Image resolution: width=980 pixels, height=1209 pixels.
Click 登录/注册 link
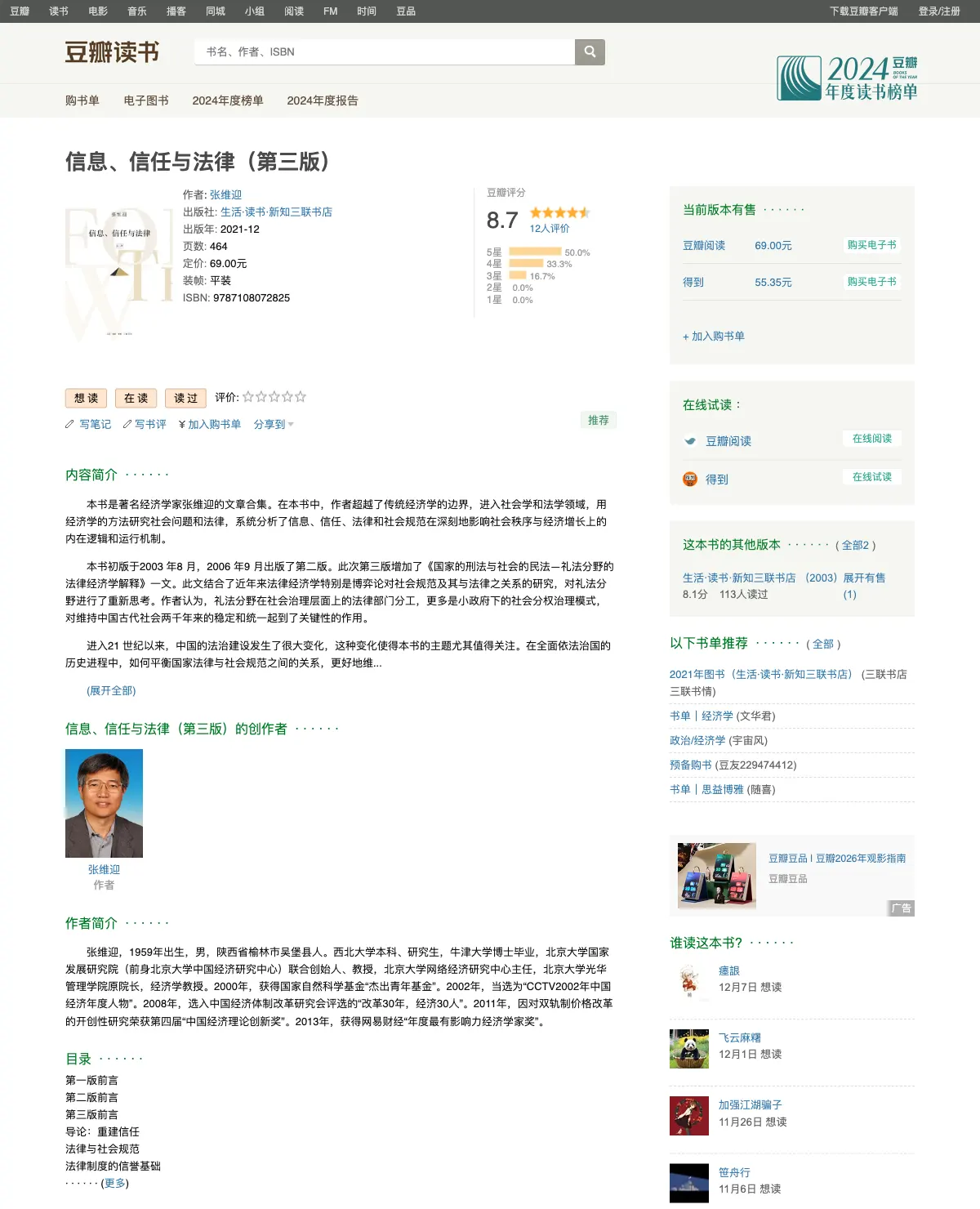(939, 11)
